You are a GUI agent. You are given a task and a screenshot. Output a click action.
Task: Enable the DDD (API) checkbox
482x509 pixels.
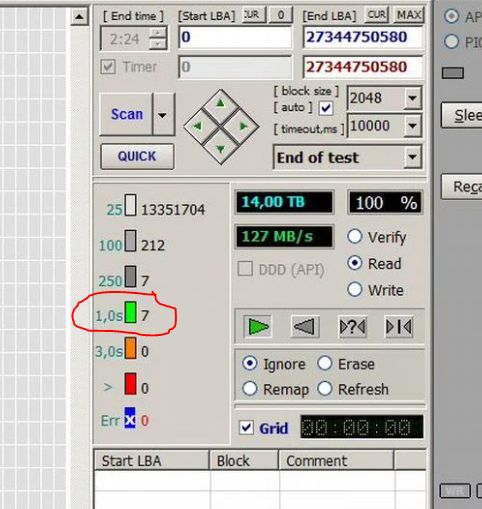[x=245, y=269]
